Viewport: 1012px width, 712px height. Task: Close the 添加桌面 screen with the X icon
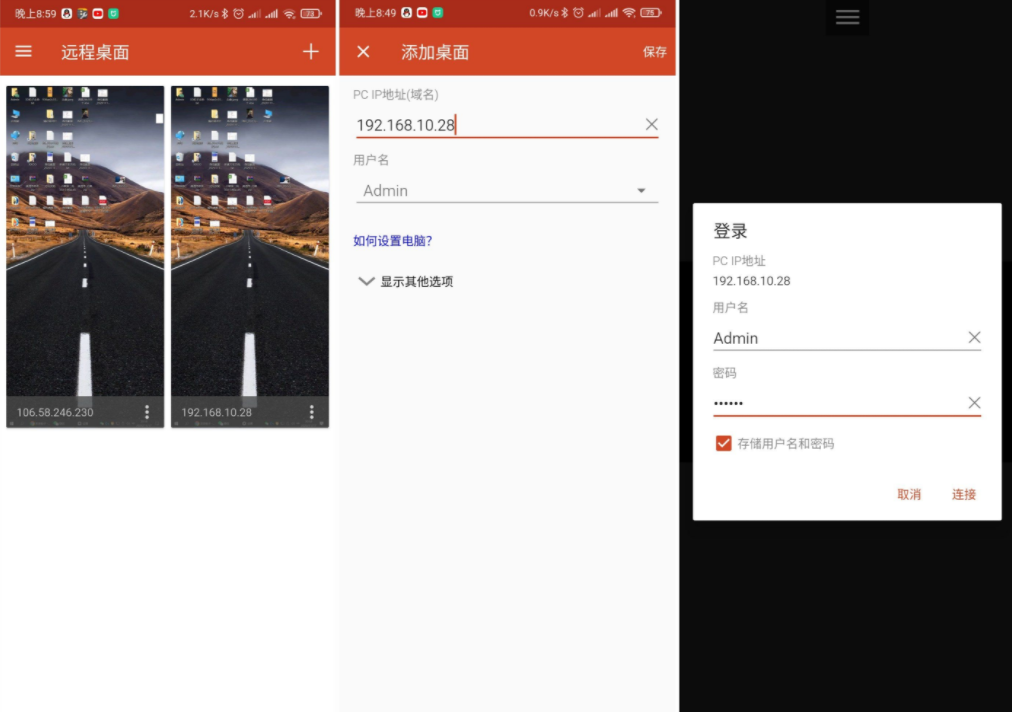[x=363, y=51]
